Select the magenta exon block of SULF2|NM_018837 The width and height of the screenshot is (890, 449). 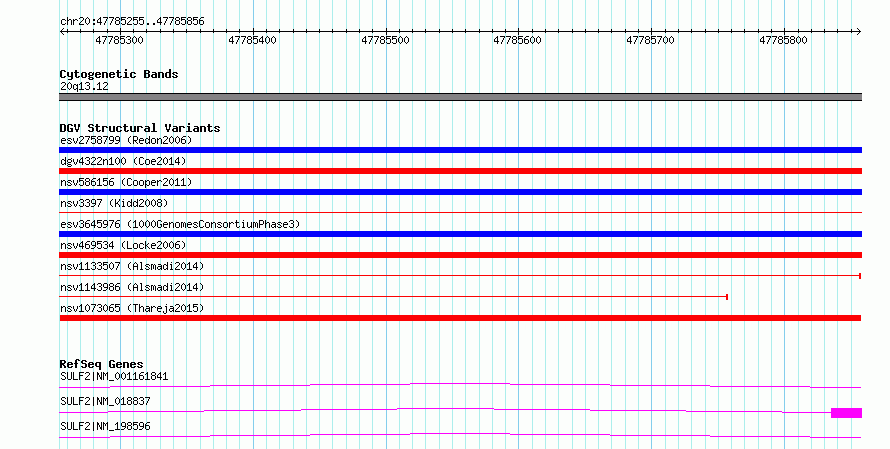click(846, 413)
